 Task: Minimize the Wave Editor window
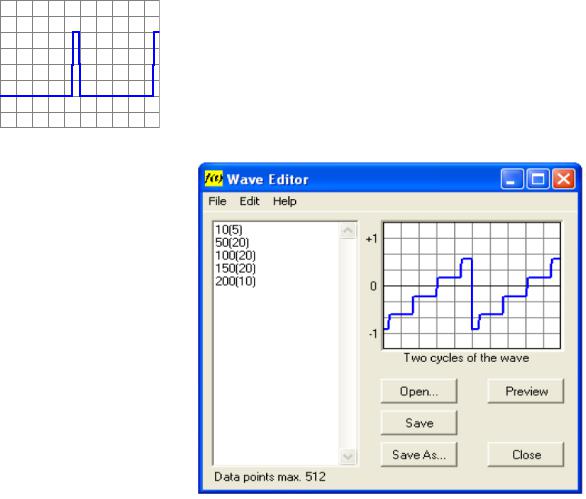[x=512, y=179]
